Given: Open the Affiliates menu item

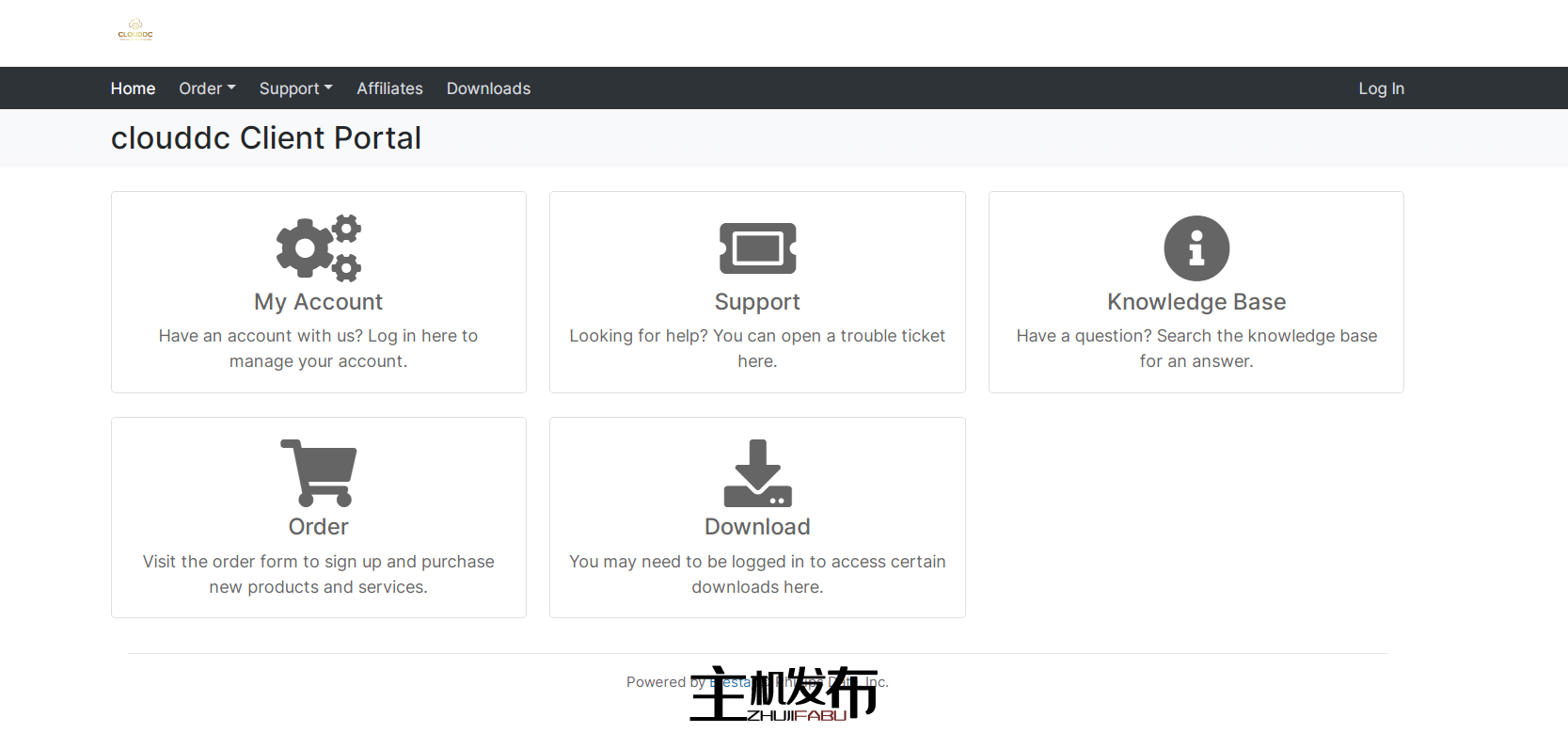Looking at the screenshot, I should [389, 88].
